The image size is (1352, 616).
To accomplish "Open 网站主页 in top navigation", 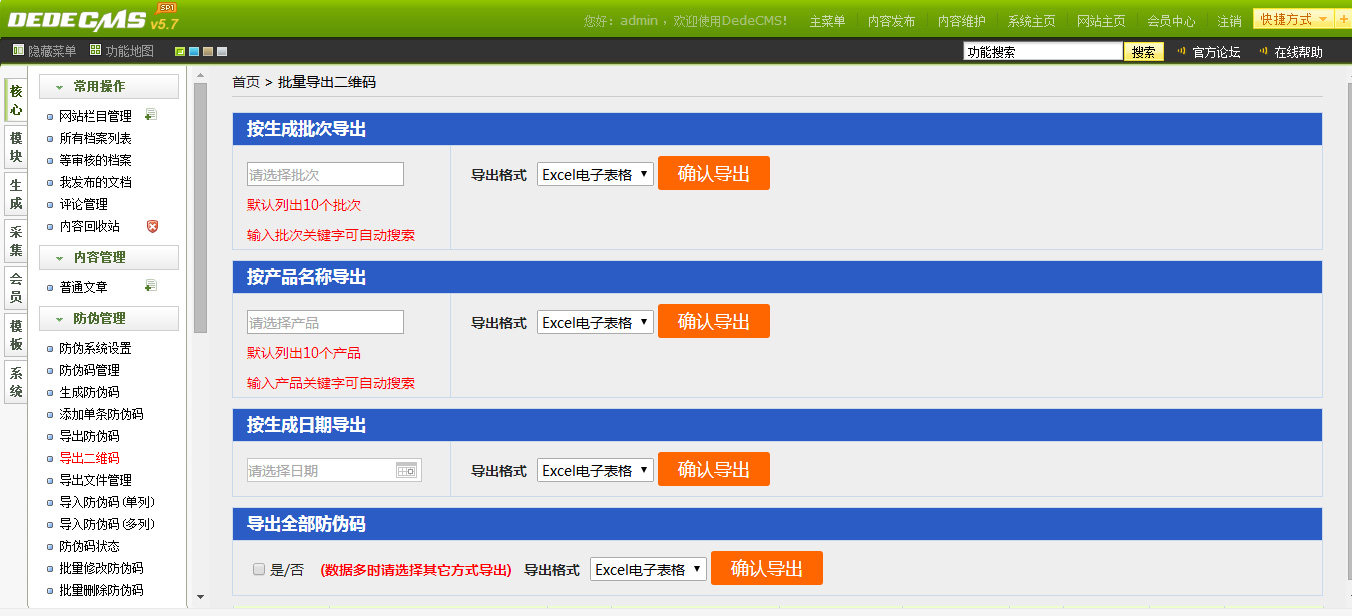I will (1101, 21).
